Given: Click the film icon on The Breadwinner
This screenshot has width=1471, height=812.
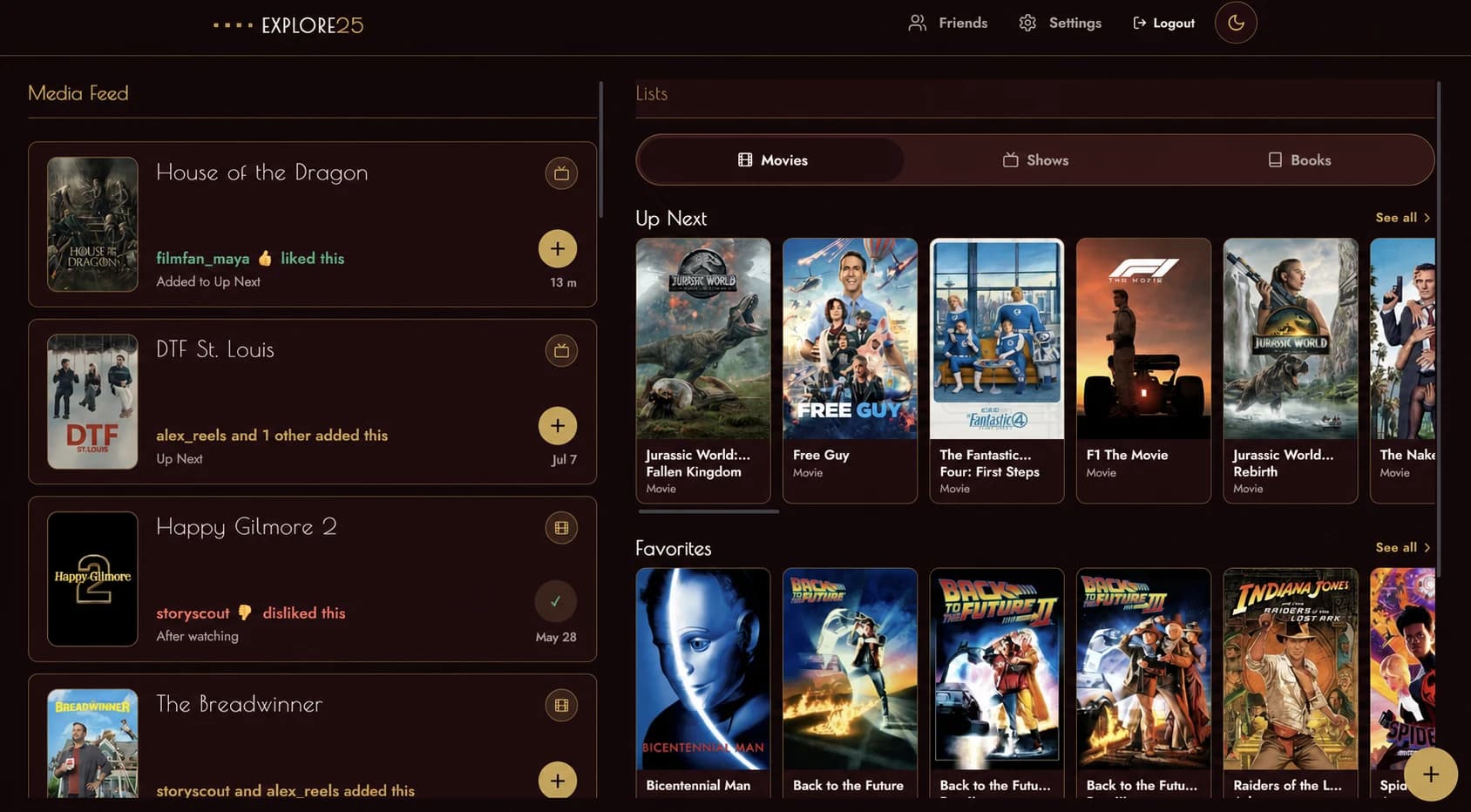Looking at the screenshot, I should click(561, 706).
